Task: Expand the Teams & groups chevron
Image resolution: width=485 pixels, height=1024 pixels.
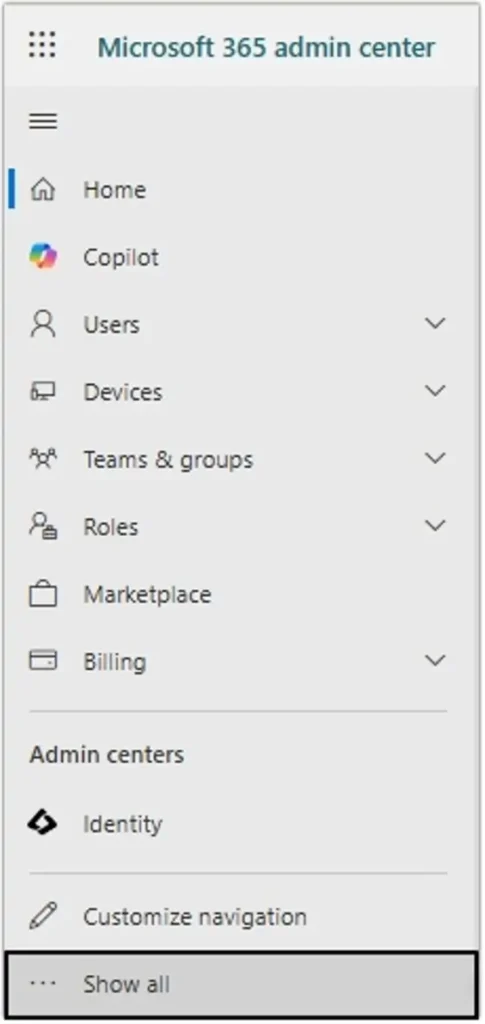Action: [x=435, y=458]
